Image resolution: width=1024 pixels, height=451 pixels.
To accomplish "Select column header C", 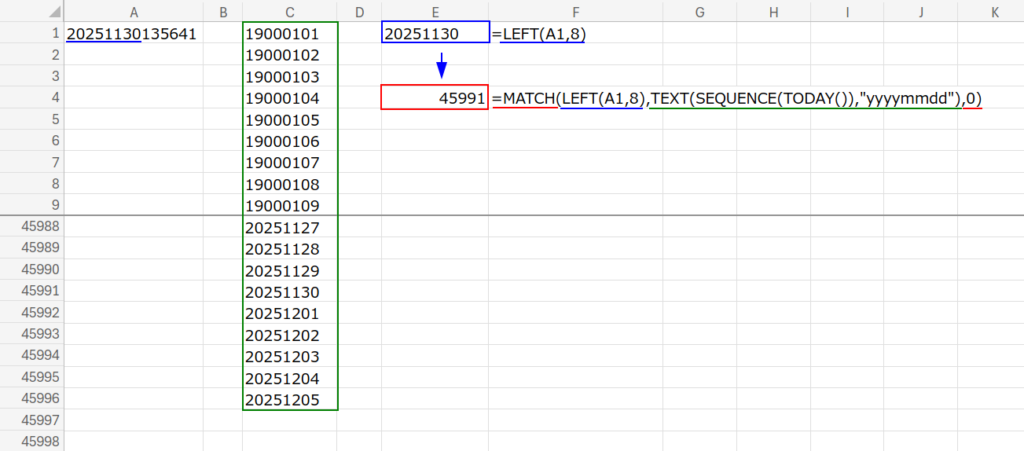I will pos(289,11).
